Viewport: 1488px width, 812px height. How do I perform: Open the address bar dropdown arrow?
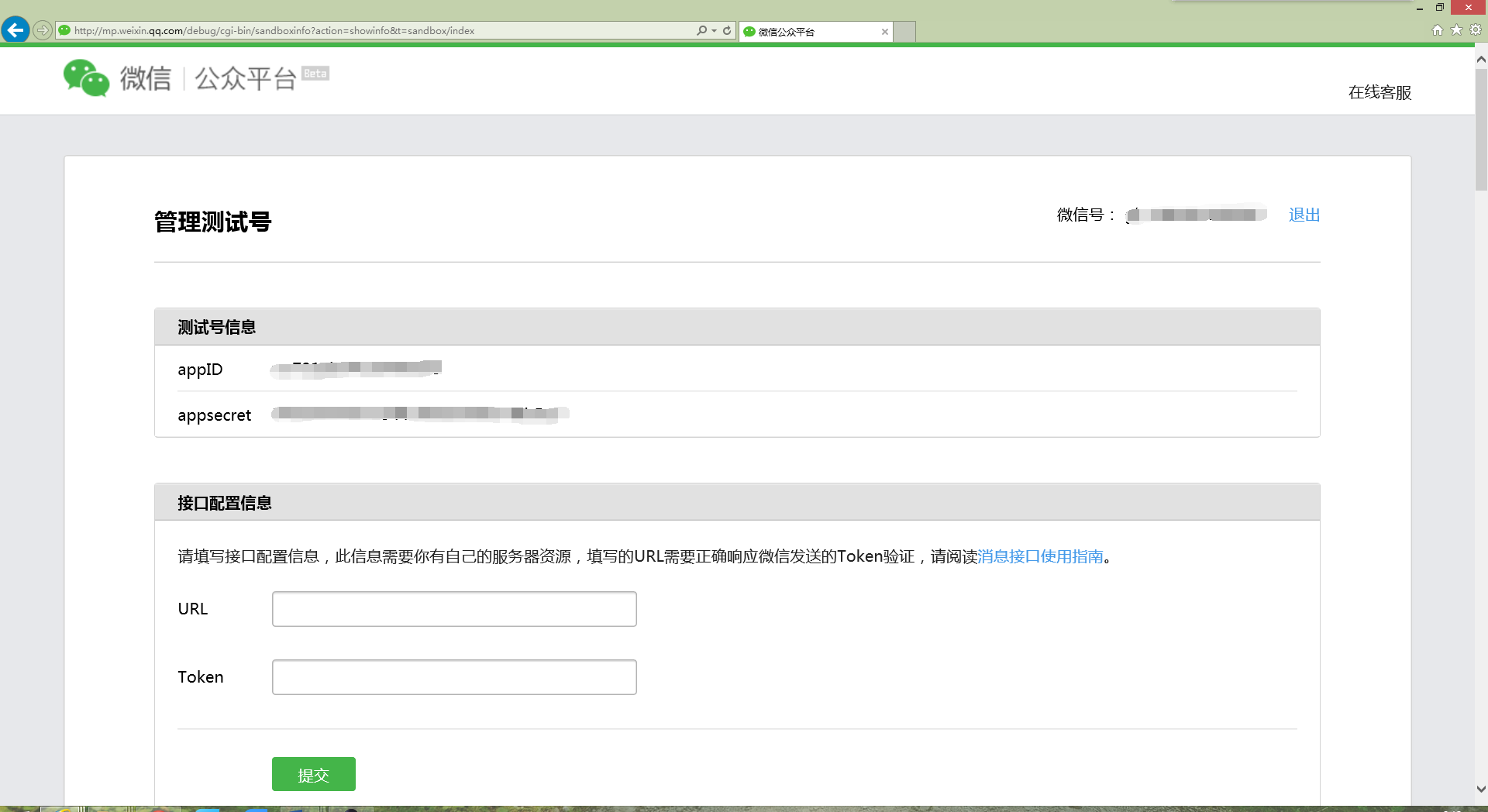[x=714, y=31]
